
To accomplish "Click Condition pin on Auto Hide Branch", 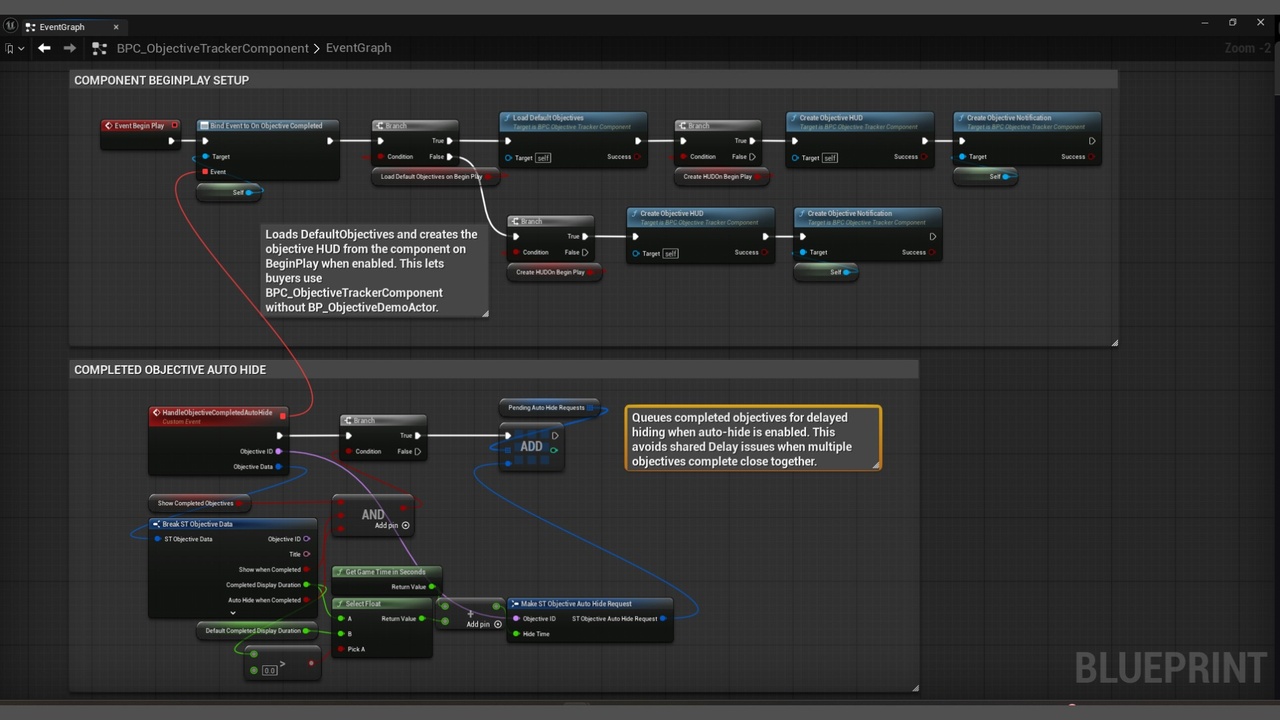I will [348, 451].
